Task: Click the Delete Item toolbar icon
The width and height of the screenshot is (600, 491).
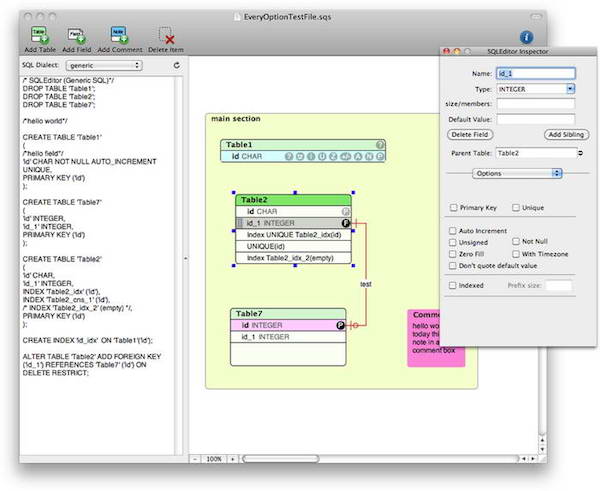Action: (165, 33)
